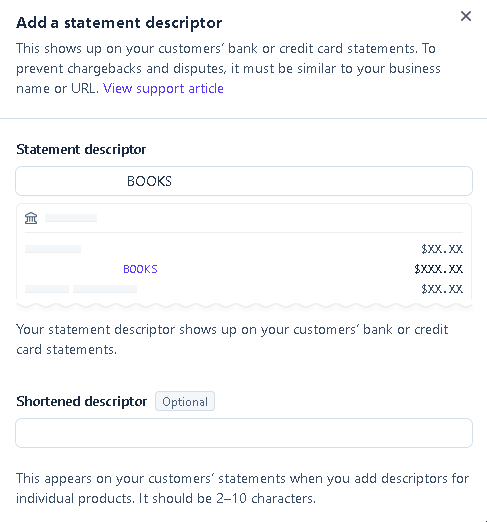Click into the empty Shortened descriptor field
487x522 pixels.
[x=244, y=433]
